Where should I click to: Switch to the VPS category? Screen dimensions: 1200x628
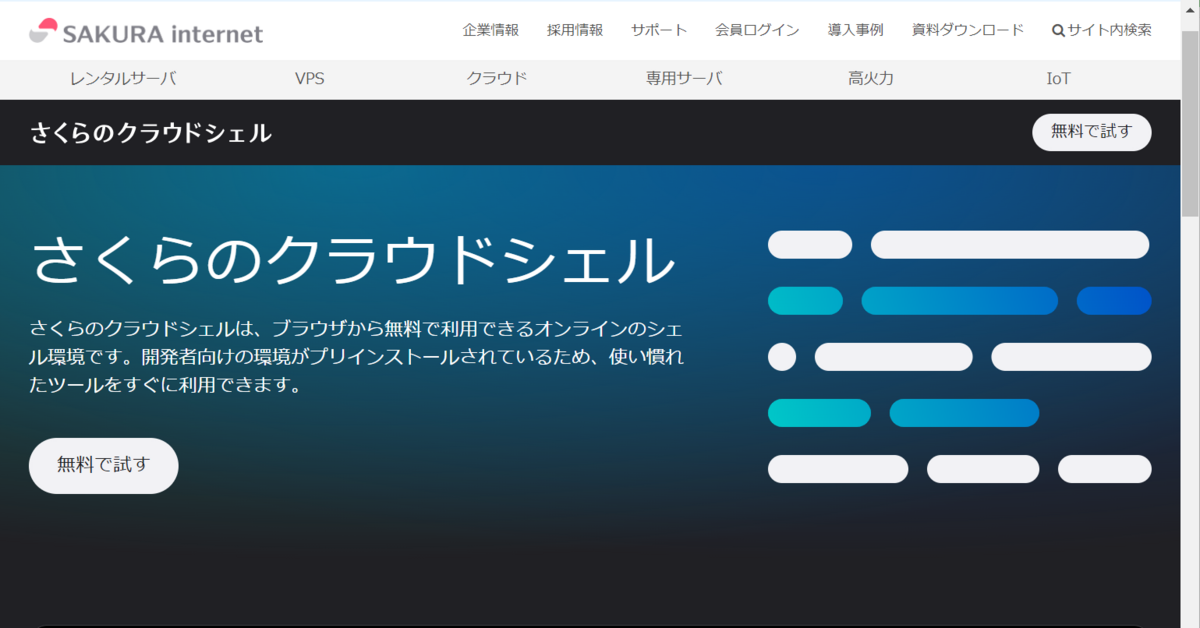pos(310,77)
